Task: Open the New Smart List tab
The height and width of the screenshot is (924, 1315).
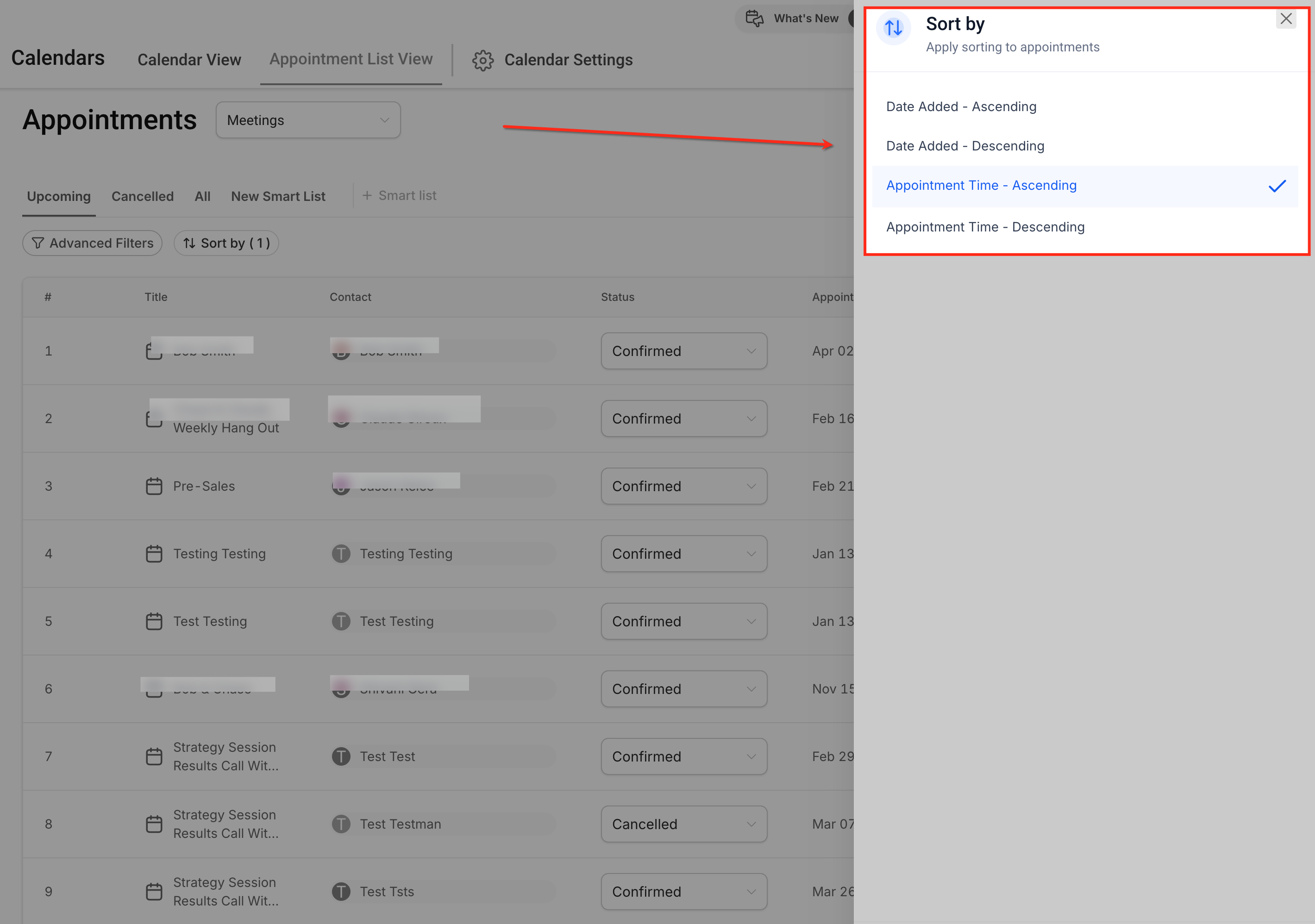Action: pos(278,196)
